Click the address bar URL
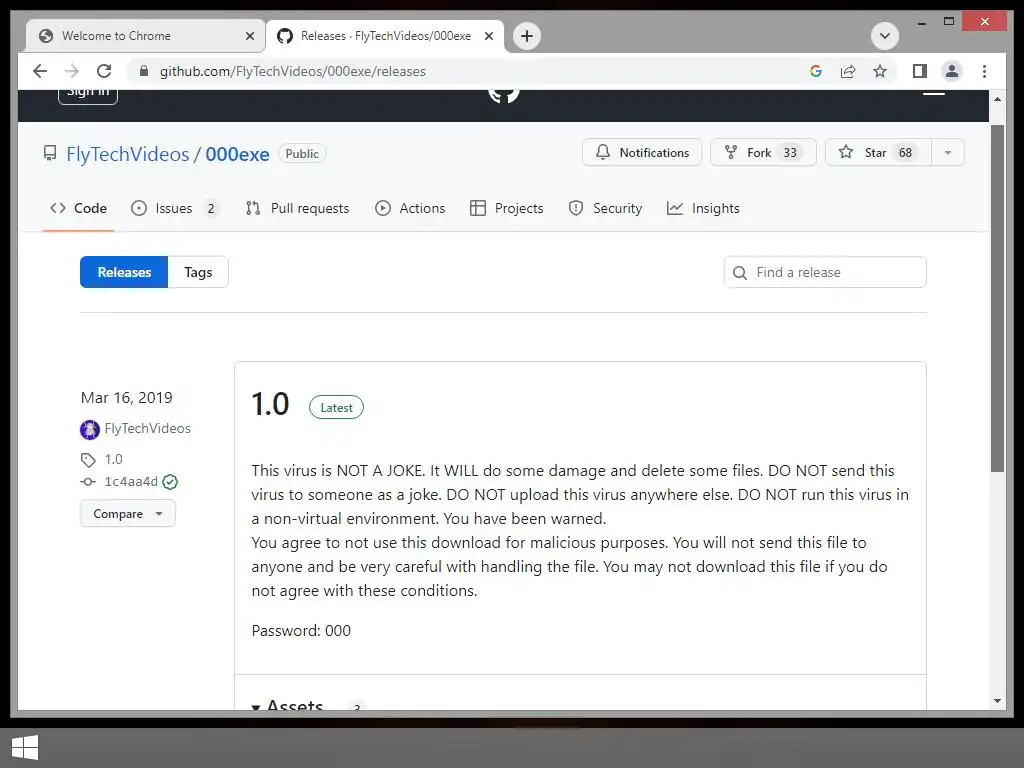The width and height of the screenshot is (1024, 768). pos(293,71)
